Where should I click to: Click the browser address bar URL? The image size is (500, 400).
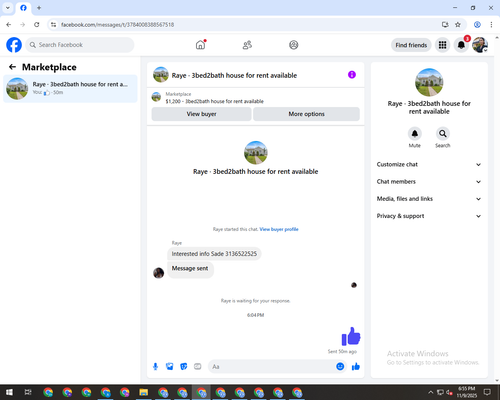(x=117, y=25)
